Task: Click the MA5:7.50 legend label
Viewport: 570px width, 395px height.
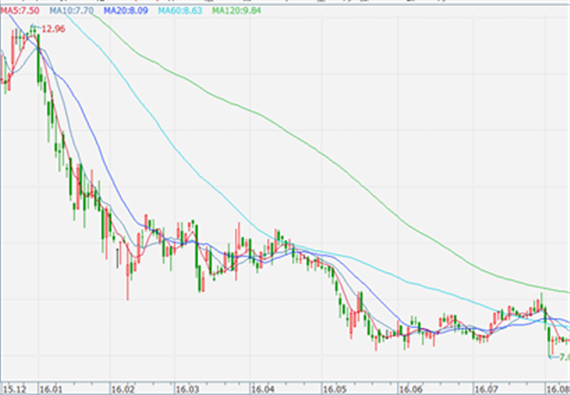Action: click(x=20, y=11)
